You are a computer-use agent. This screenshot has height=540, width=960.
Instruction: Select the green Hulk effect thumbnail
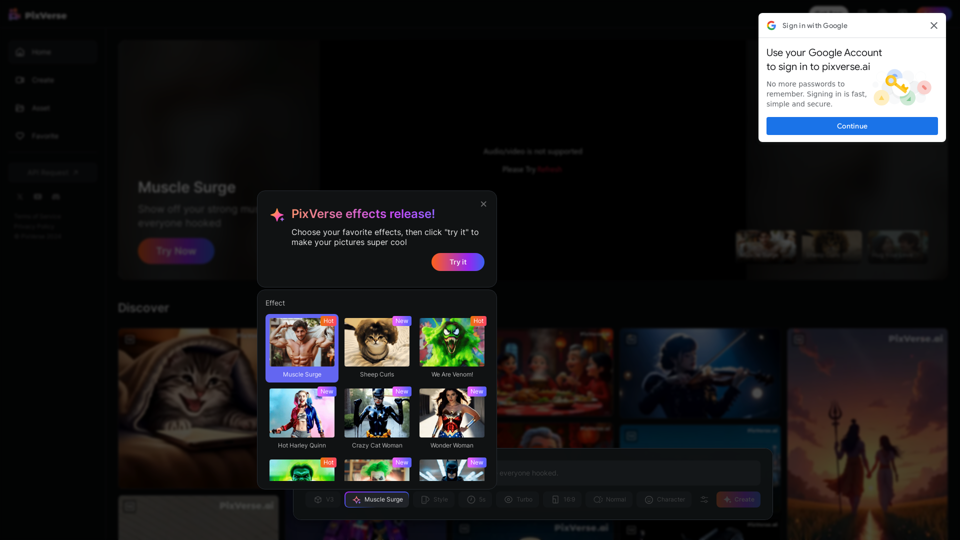(302, 470)
